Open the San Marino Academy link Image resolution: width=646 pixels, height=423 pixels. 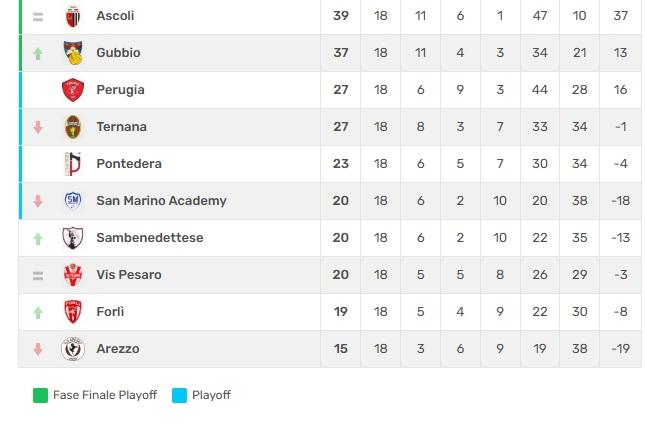(x=161, y=201)
